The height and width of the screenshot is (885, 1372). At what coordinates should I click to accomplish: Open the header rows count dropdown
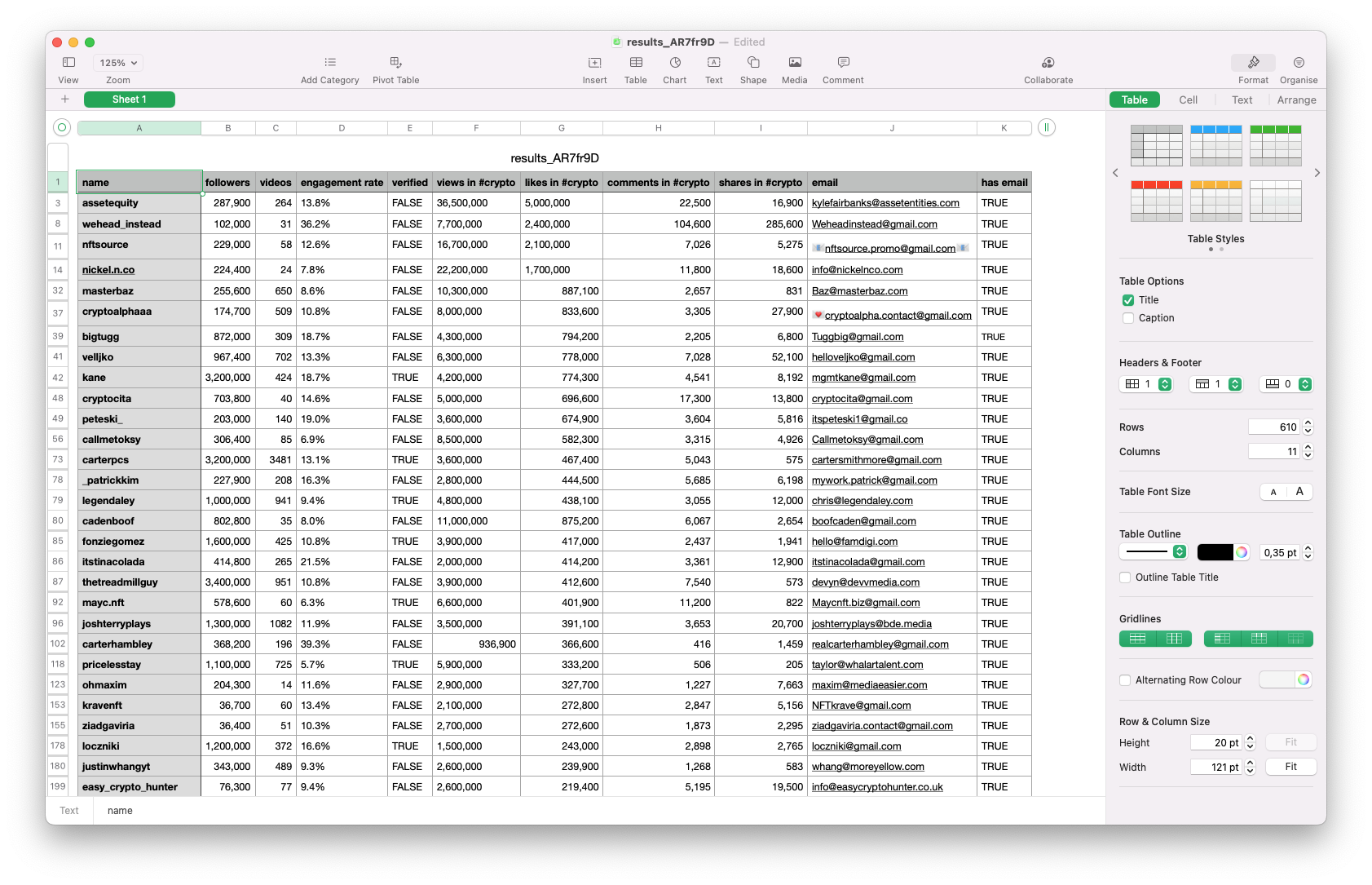tap(1217, 384)
